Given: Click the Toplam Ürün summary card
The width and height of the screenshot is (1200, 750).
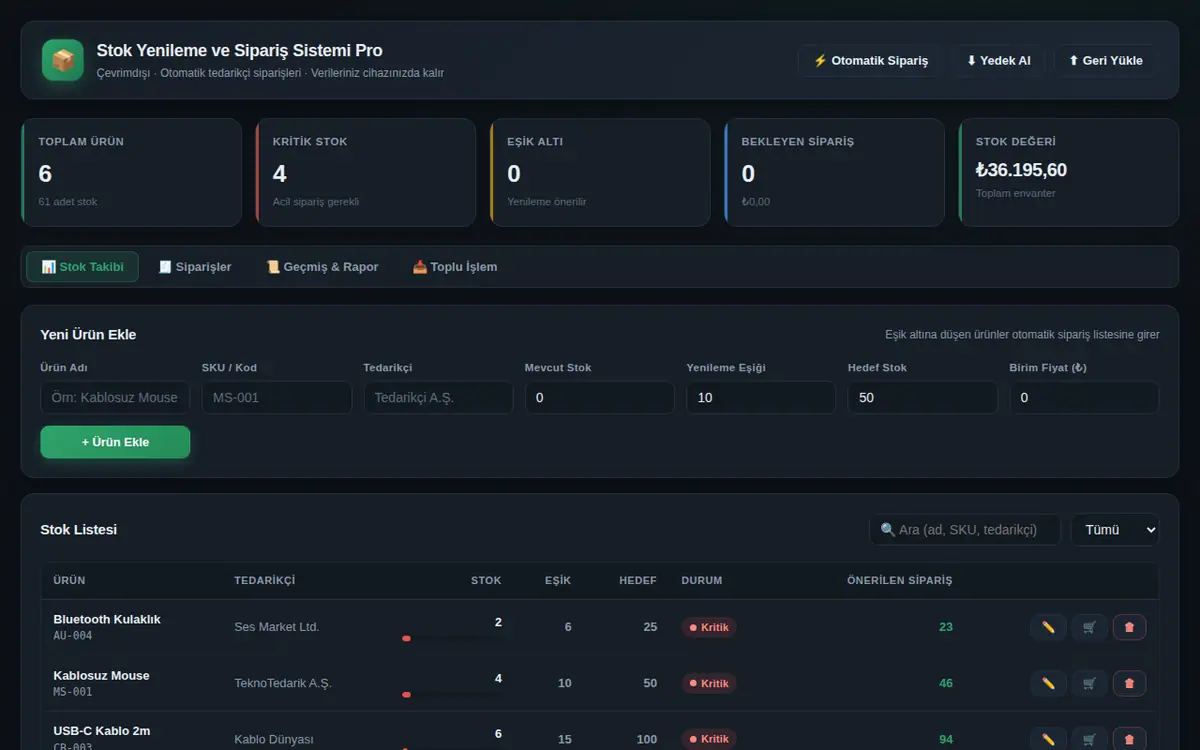Looking at the screenshot, I should pos(131,173).
